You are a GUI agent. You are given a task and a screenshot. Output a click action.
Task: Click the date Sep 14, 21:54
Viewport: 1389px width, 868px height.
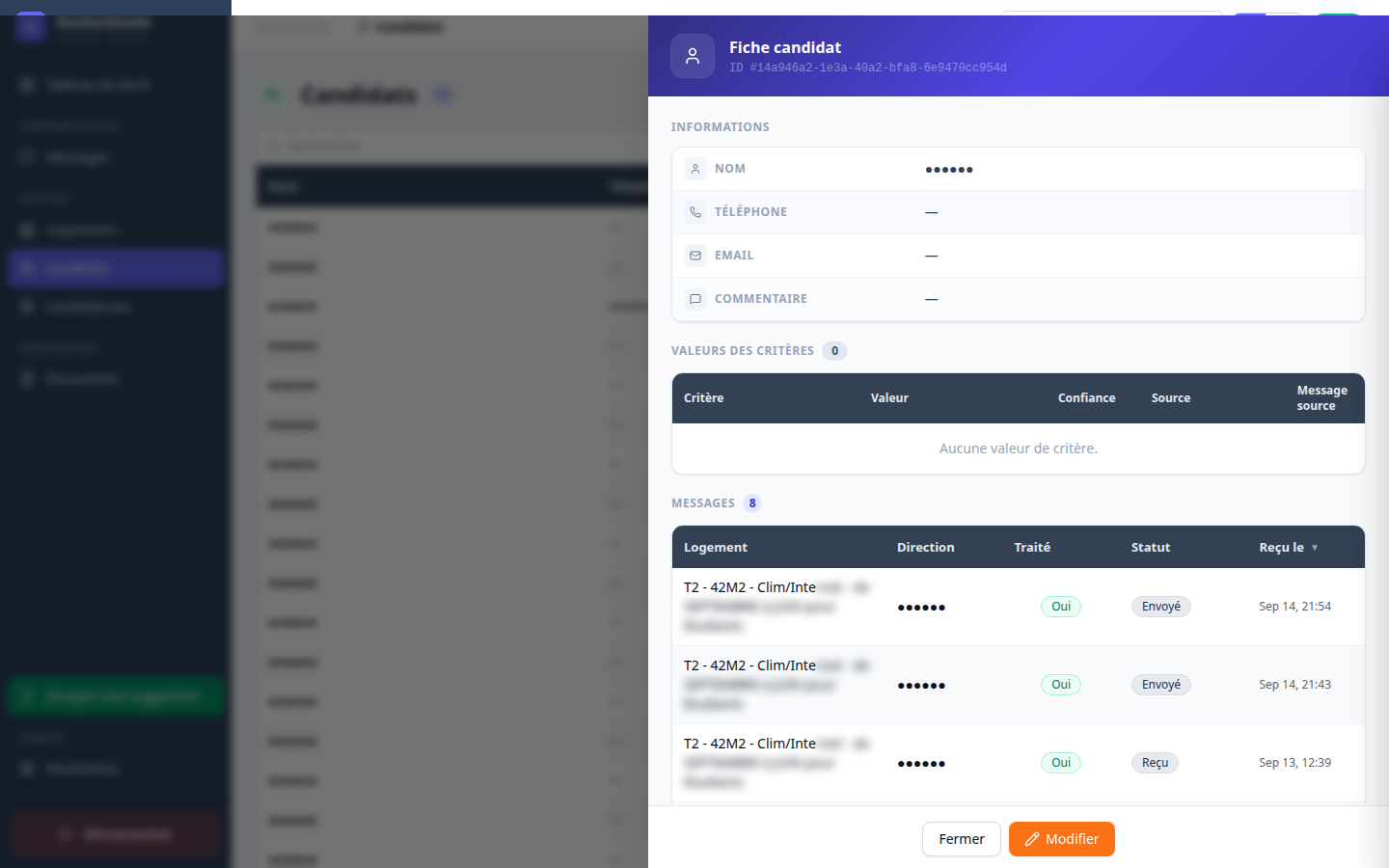tap(1294, 607)
